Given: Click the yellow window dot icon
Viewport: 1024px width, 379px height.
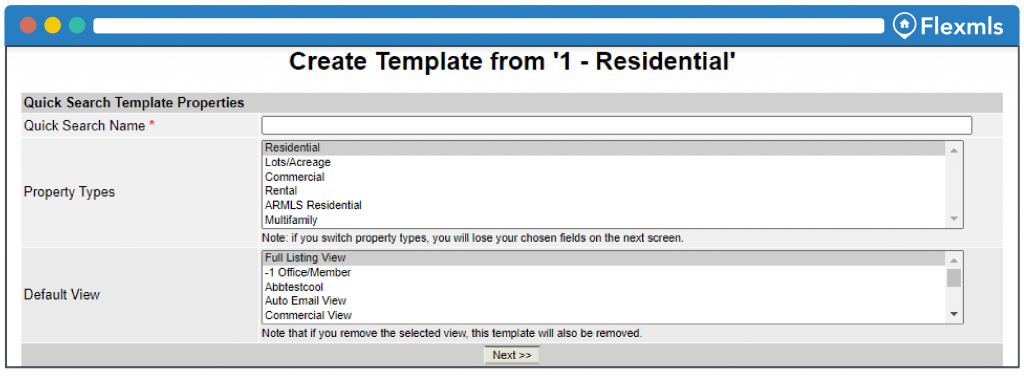Looking at the screenshot, I should click(53, 25).
